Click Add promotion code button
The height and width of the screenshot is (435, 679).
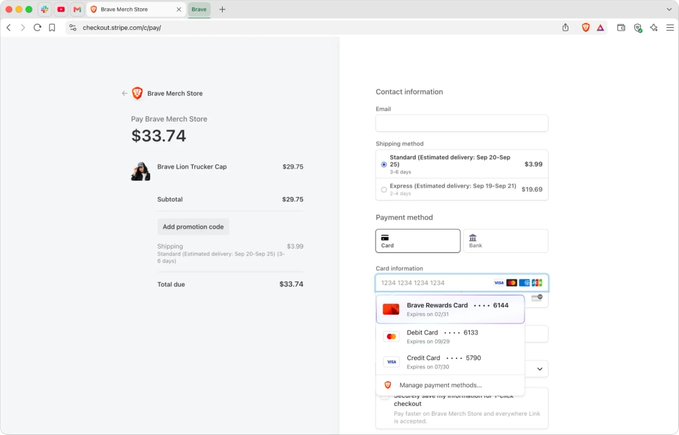(193, 226)
